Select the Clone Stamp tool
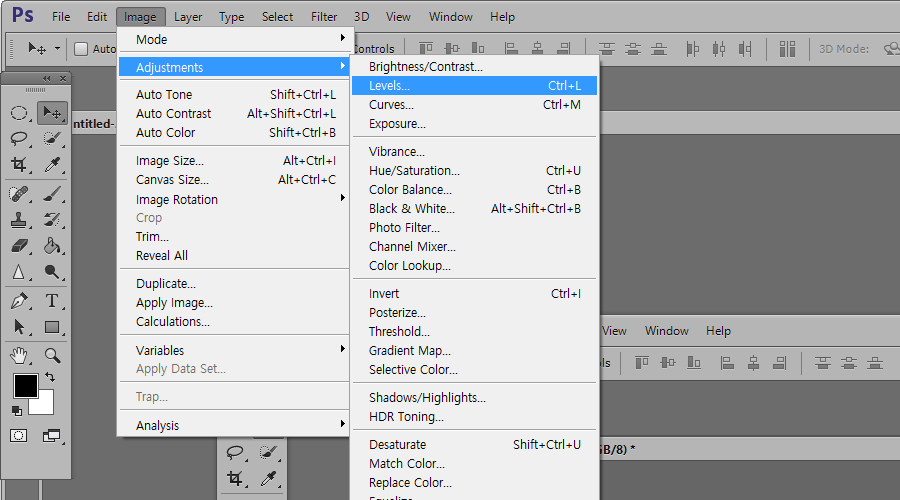 19,219
